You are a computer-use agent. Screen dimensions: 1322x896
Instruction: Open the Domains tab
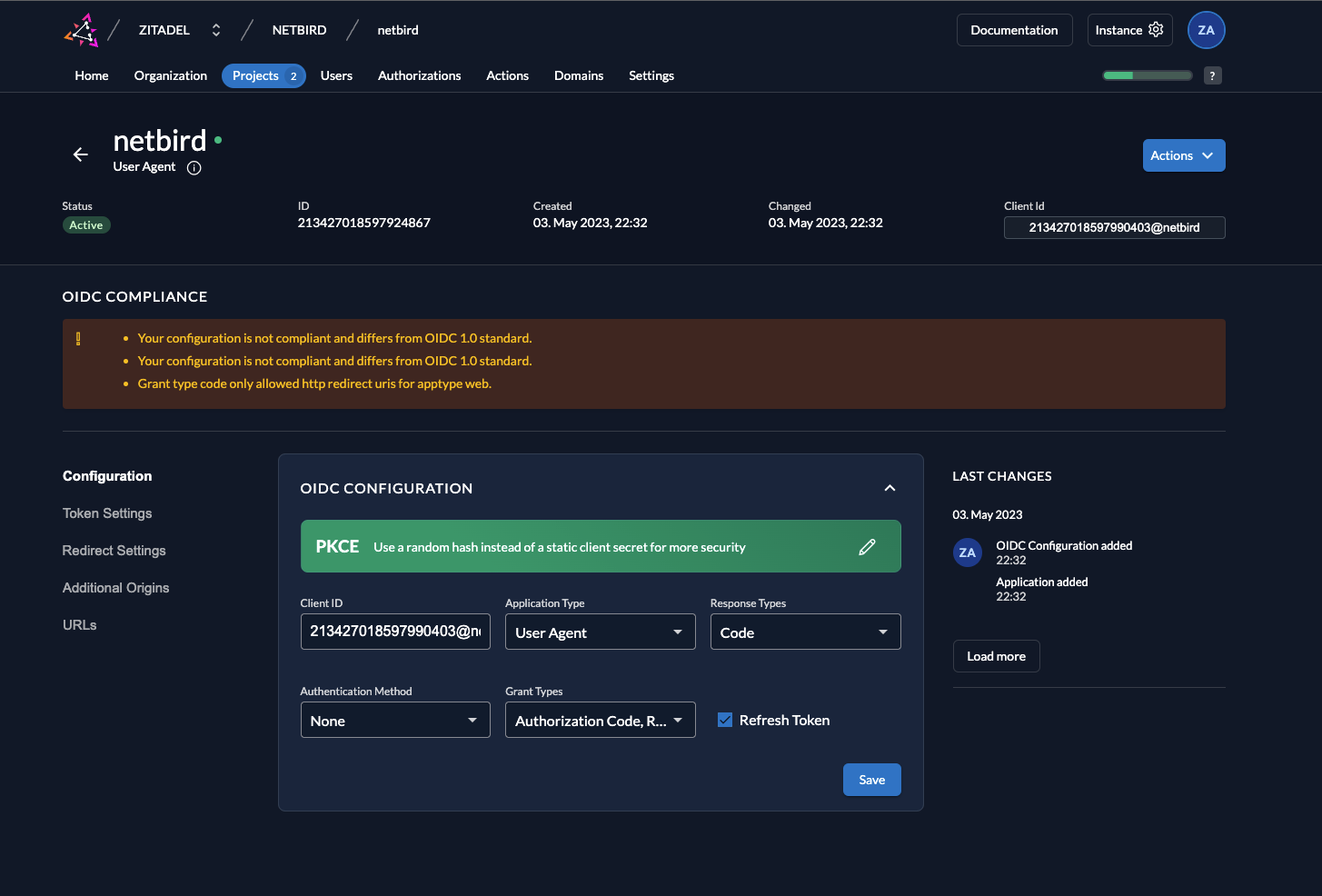(579, 75)
